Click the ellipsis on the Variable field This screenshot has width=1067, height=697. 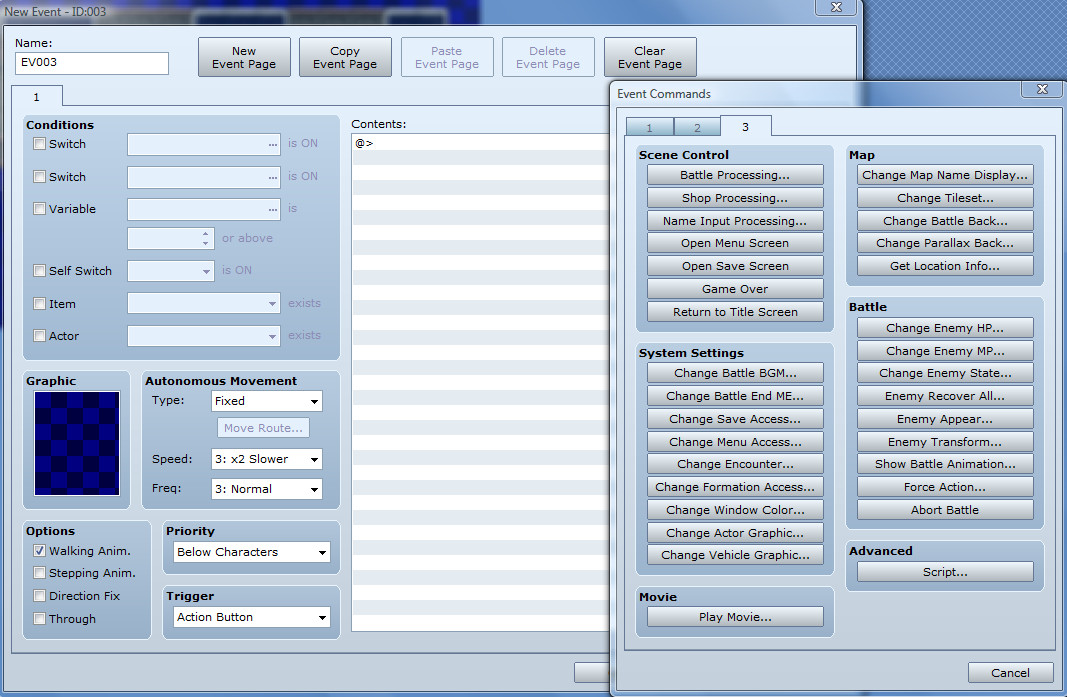273,210
